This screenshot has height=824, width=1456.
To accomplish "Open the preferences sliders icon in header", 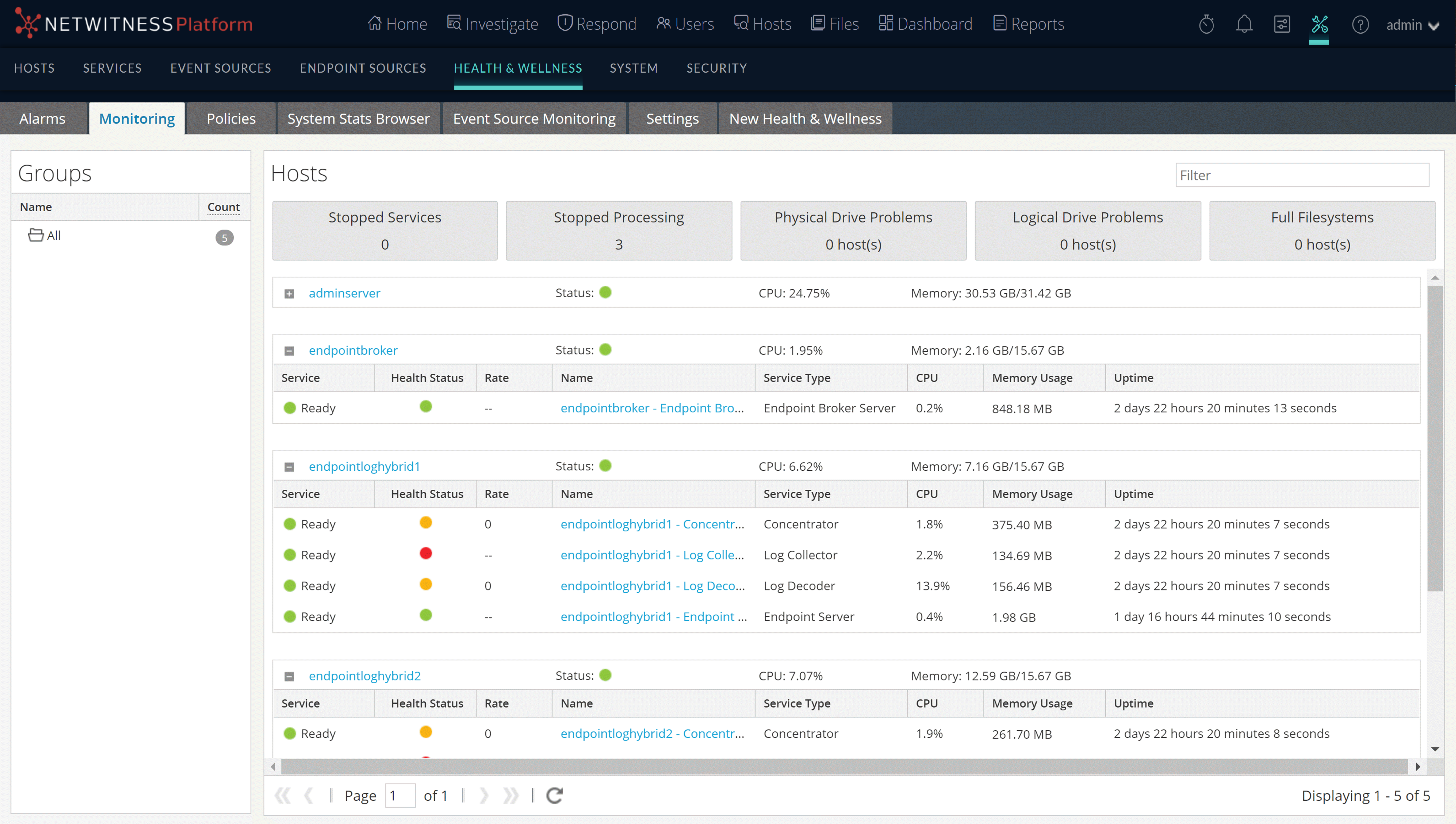I will 1282,24.
